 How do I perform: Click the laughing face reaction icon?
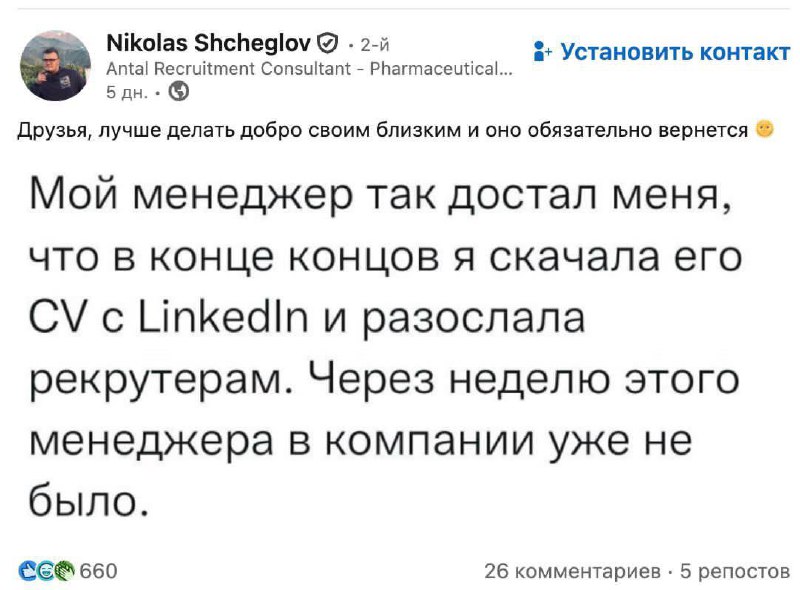click(x=46, y=571)
